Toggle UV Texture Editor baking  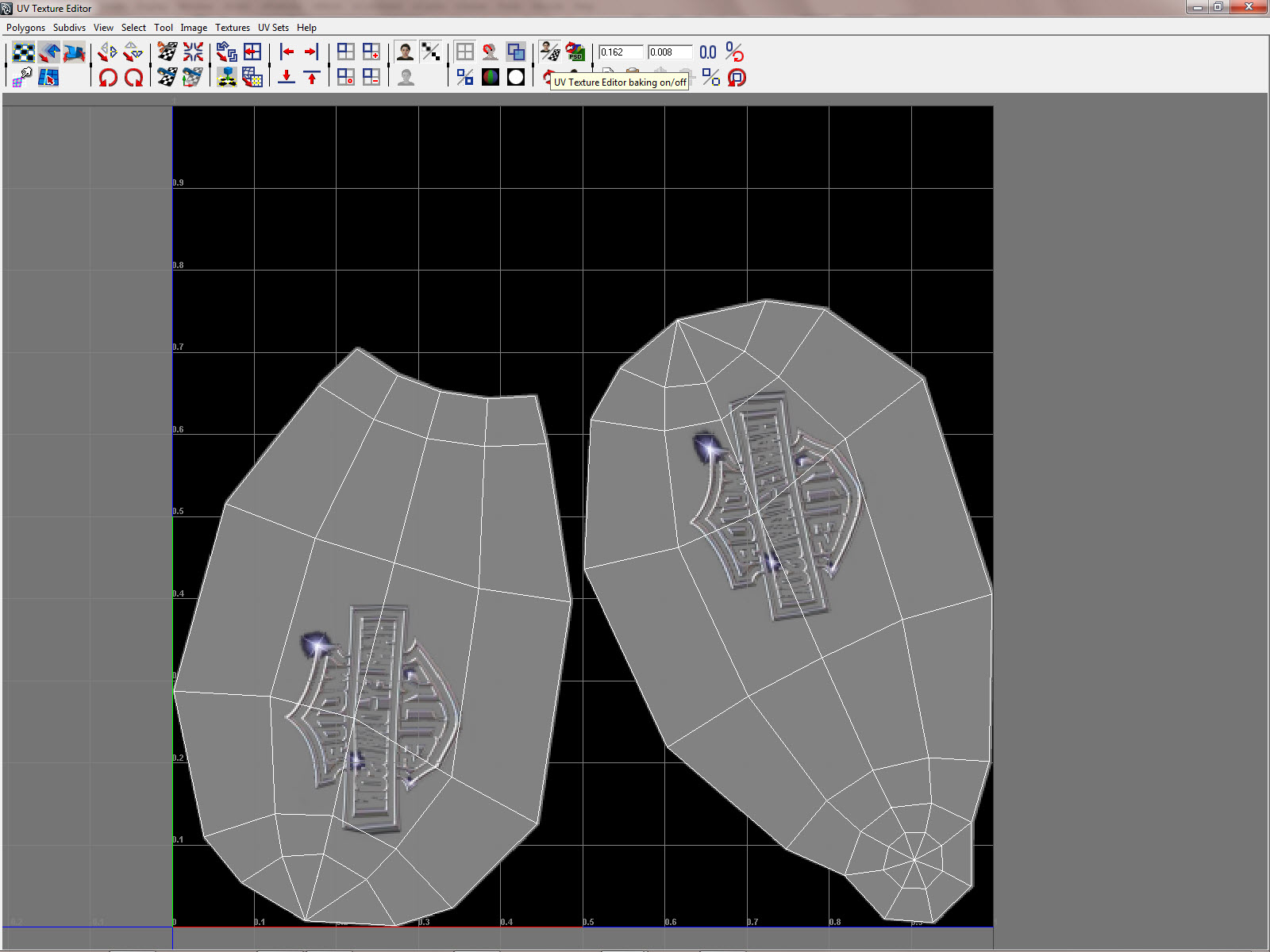point(550,52)
